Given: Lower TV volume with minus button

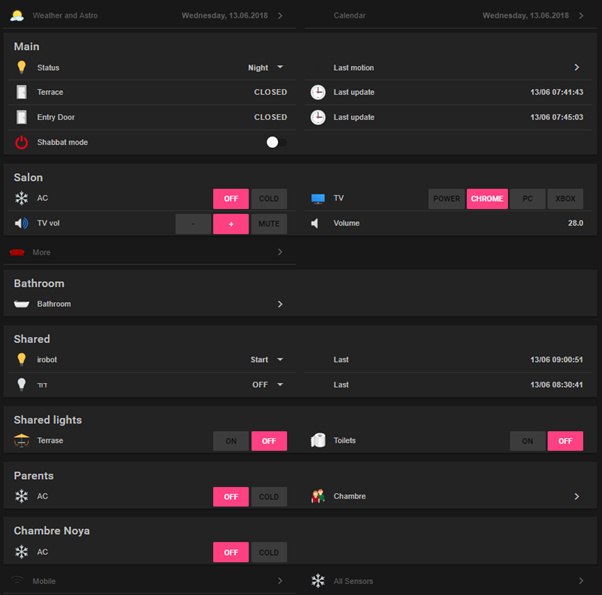Looking at the screenshot, I should click(x=193, y=224).
